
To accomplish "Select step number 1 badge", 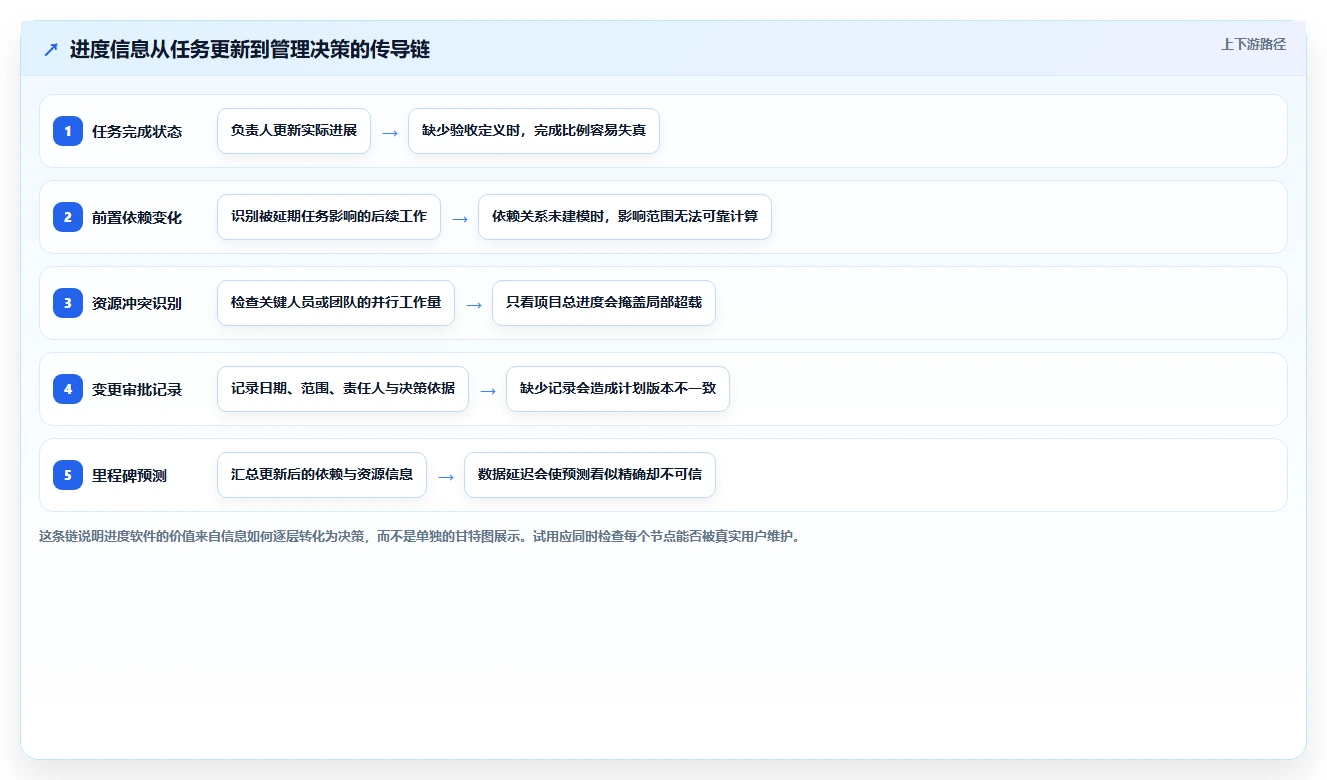I will pyautogui.click(x=68, y=131).
